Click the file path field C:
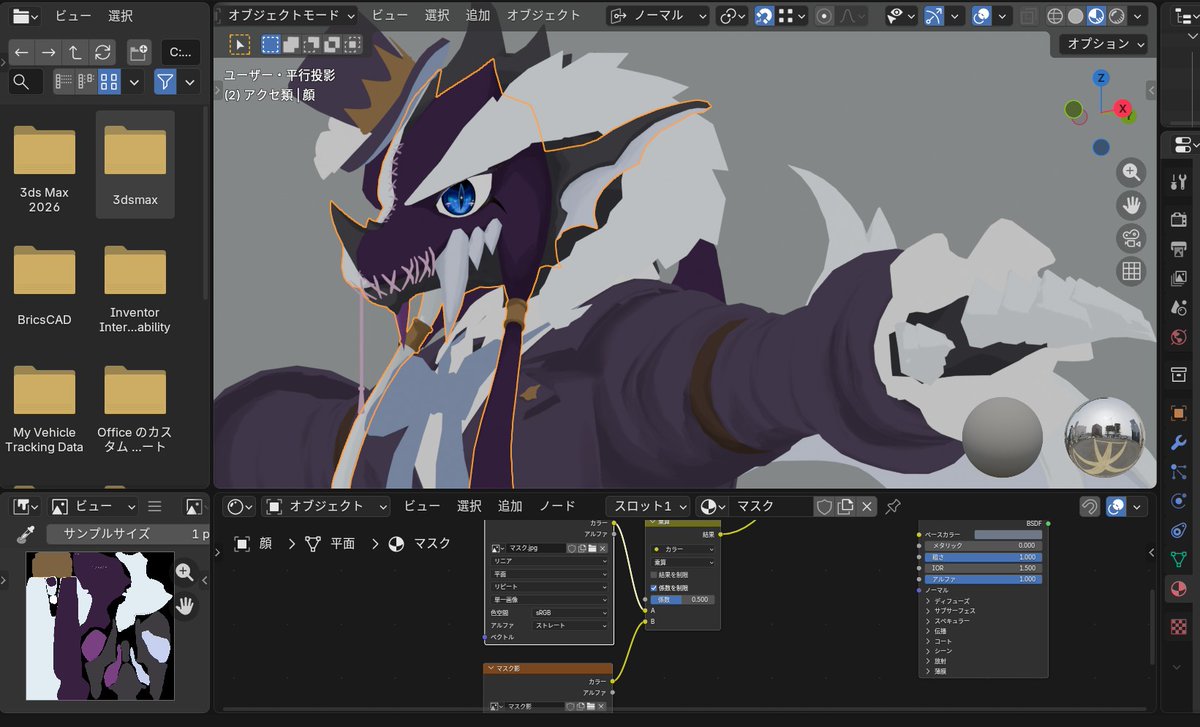This screenshot has width=1200, height=727. (x=180, y=52)
